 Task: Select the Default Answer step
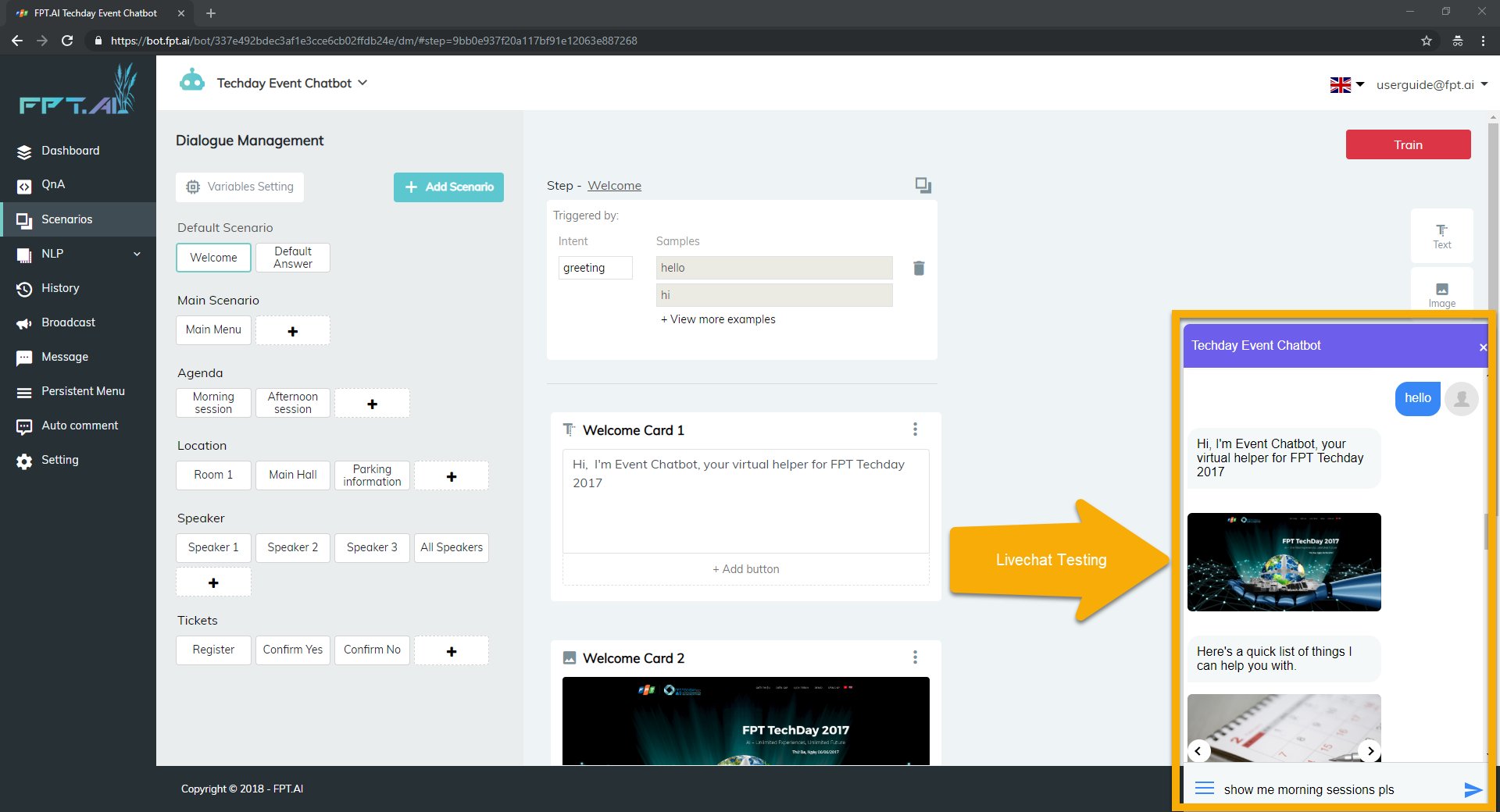[x=293, y=258]
